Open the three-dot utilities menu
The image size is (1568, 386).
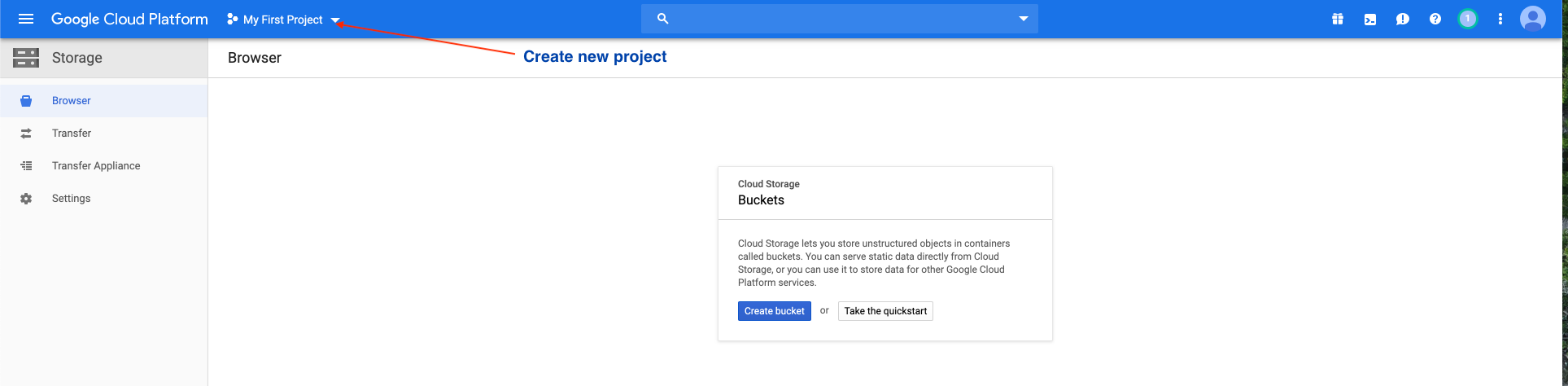tap(1500, 19)
